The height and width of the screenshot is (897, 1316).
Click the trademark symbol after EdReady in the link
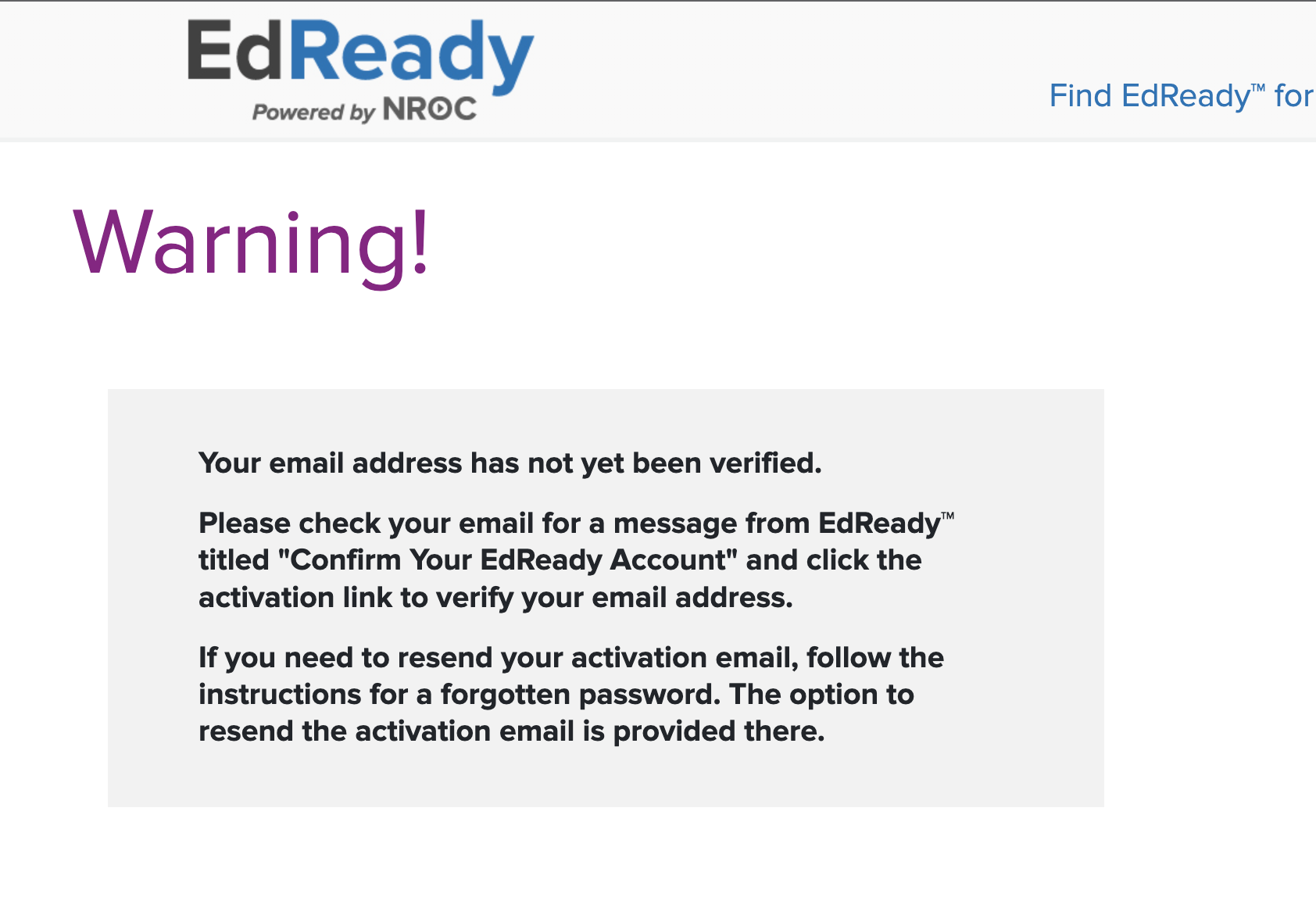coord(1257,88)
